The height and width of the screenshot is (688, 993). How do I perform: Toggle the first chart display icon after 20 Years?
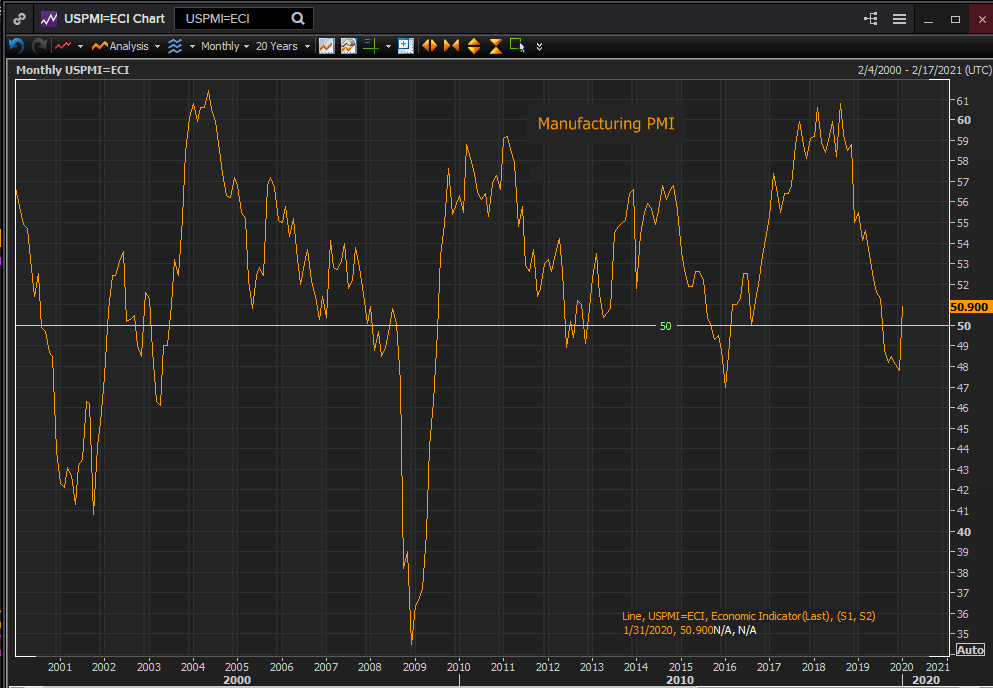tap(326, 46)
